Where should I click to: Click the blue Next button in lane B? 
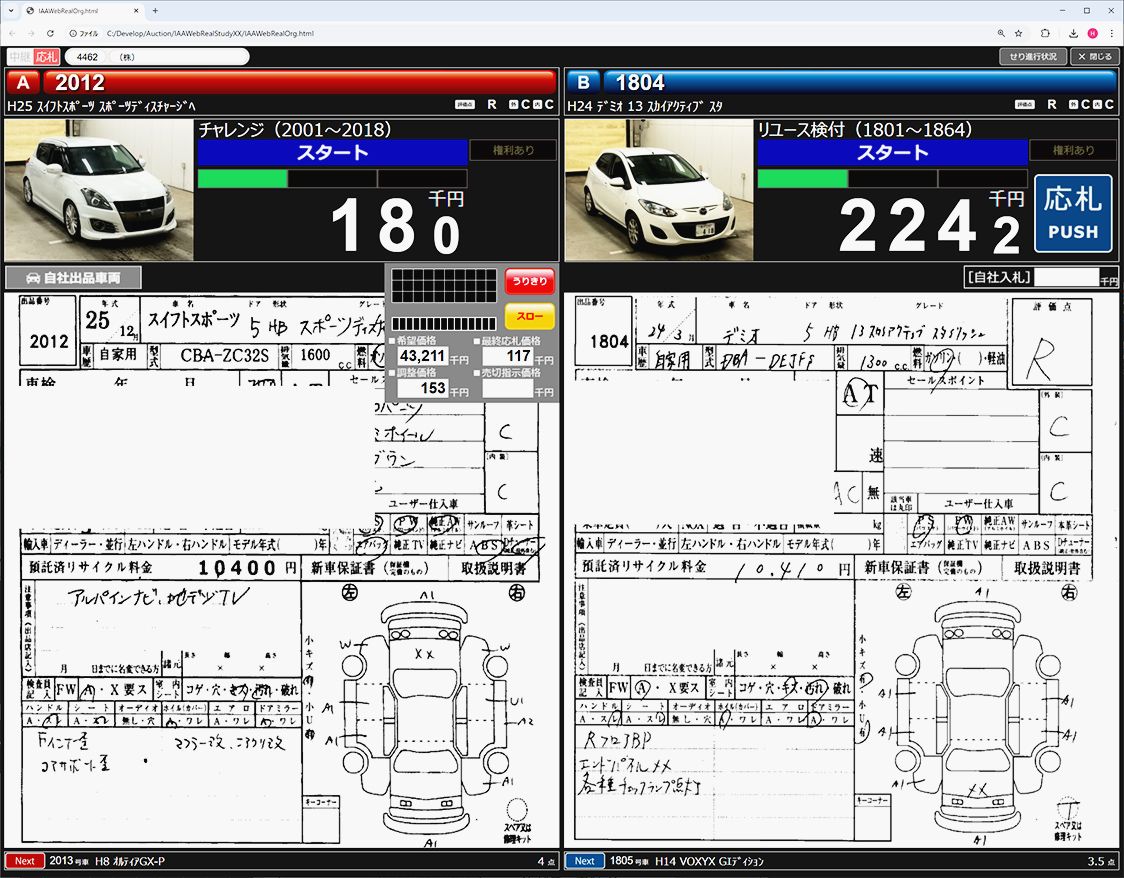point(584,861)
